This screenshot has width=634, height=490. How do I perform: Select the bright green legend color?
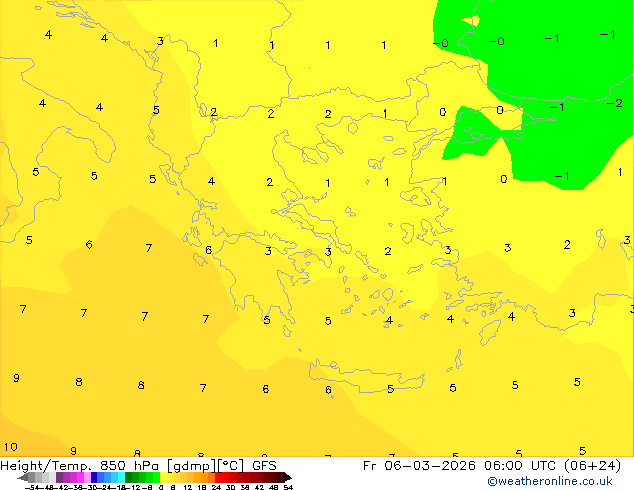(x=156, y=477)
